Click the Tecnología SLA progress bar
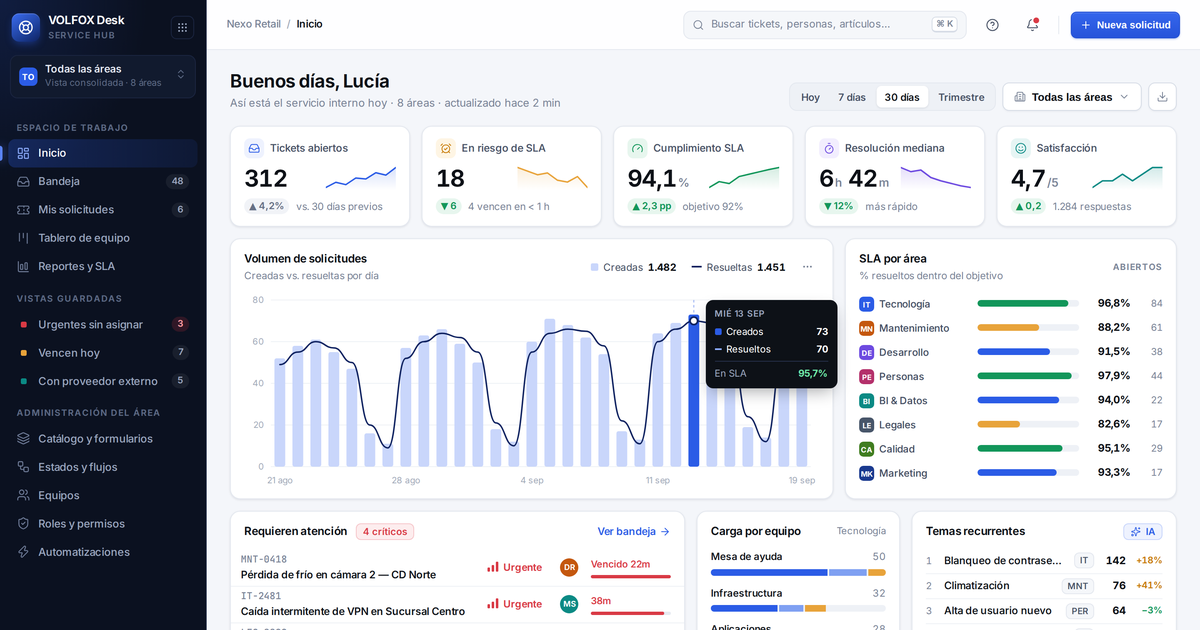1200x630 pixels. 1029,304
